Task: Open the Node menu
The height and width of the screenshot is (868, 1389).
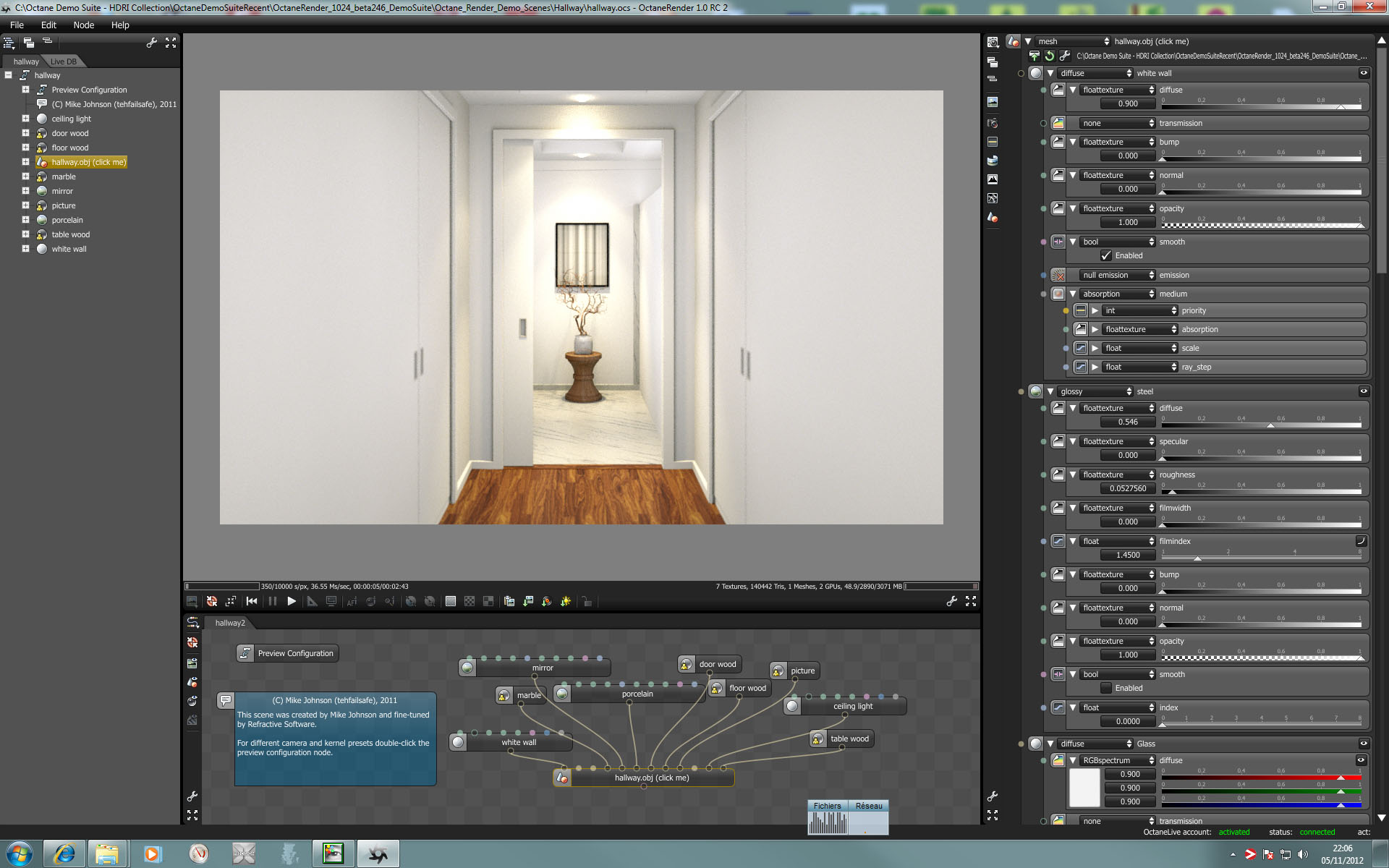Action: click(84, 25)
